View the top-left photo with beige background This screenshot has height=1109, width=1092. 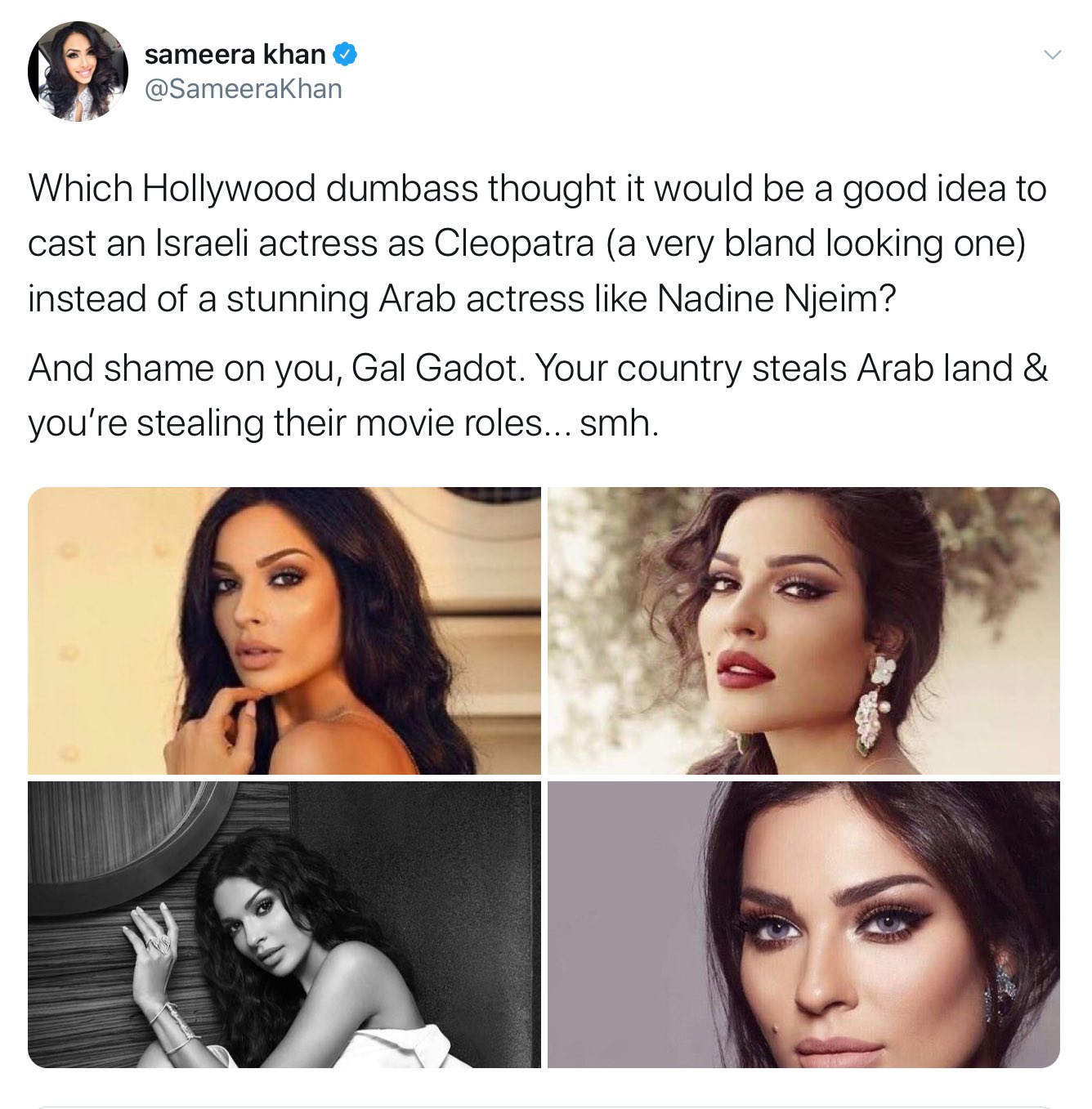click(x=284, y=630)
